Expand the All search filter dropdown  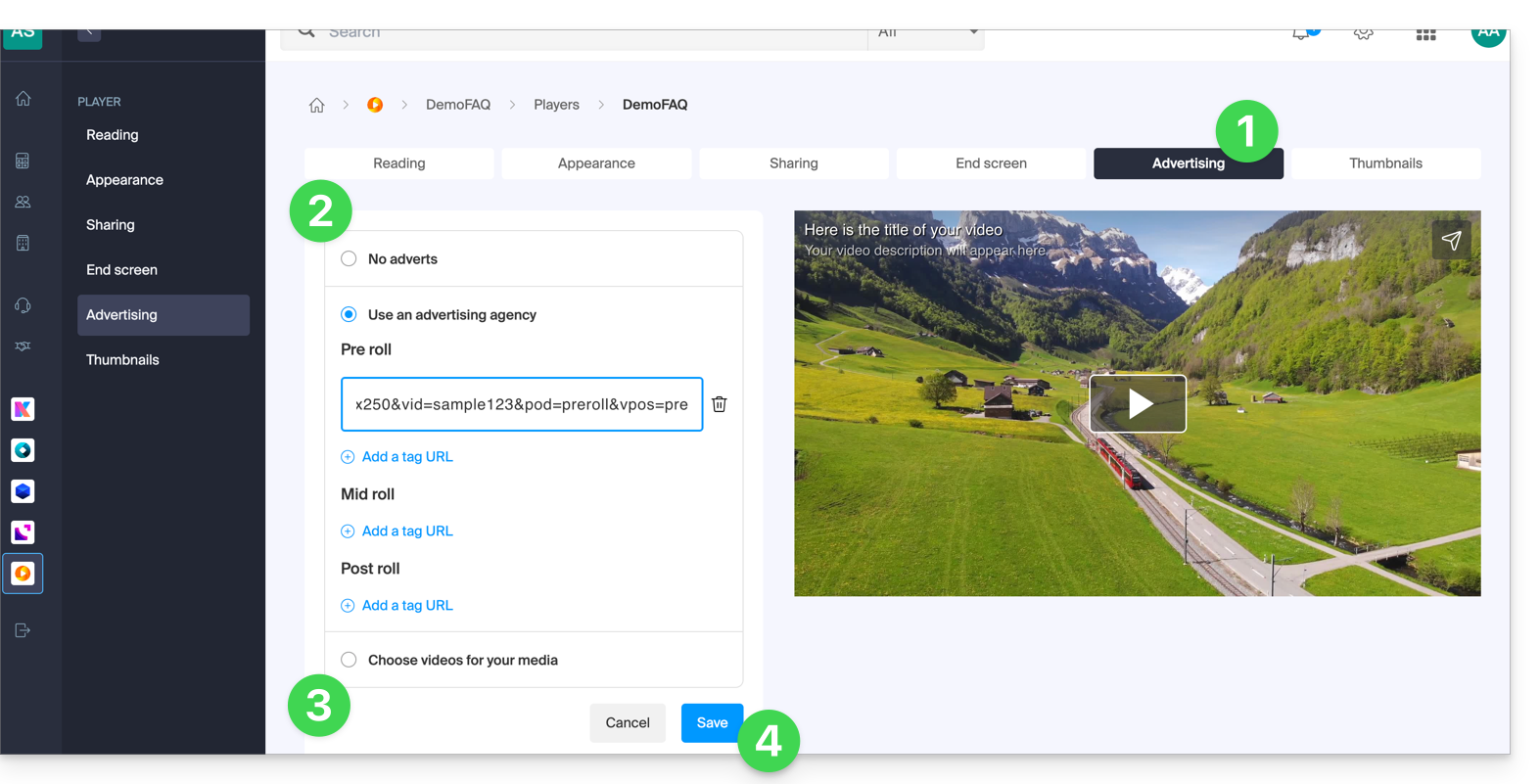pos(925,34)
